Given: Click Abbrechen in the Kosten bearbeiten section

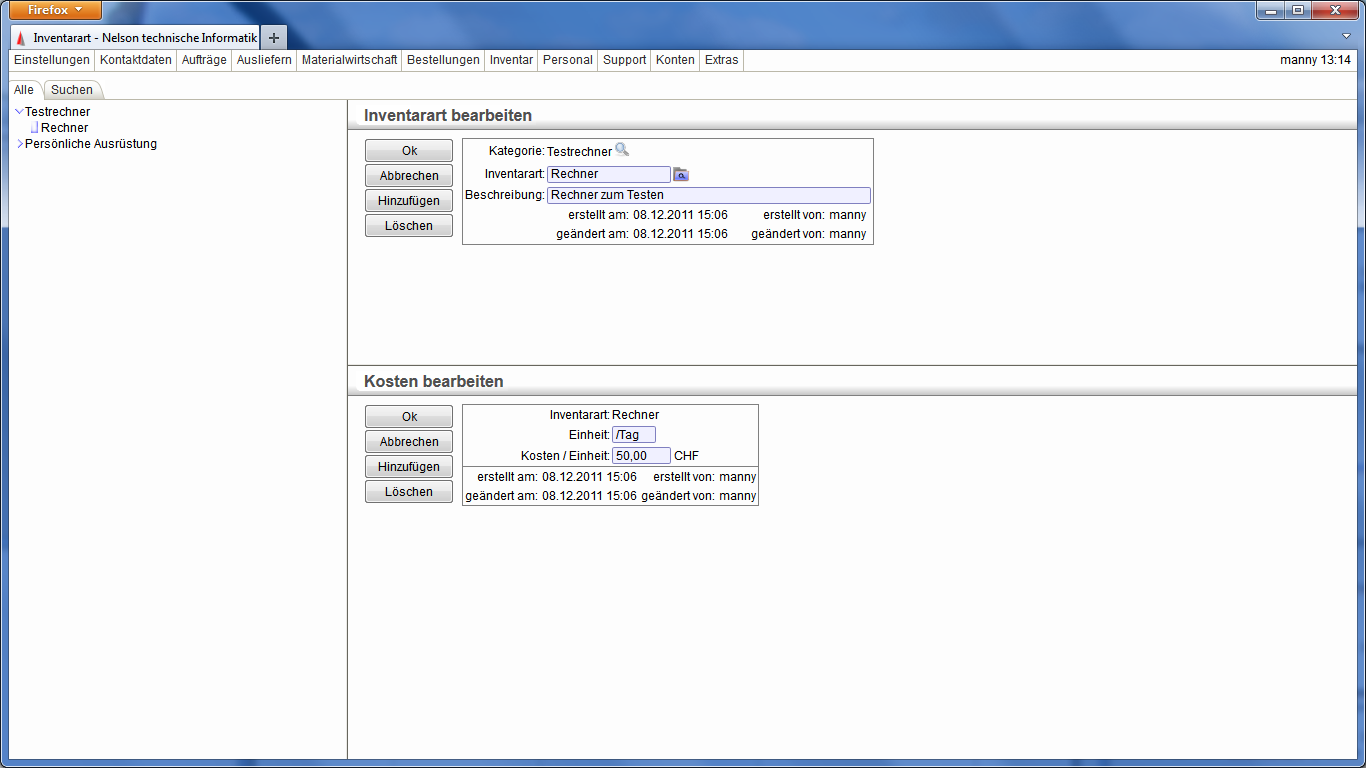Looking at the screenshot, I should click(408, 442).
